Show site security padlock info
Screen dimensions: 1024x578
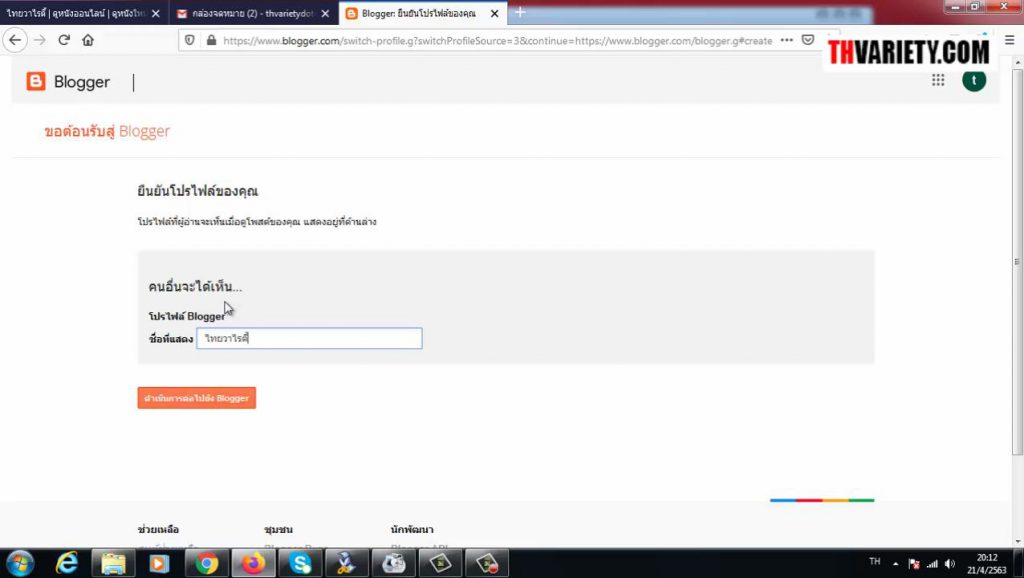[x=211, y=40]
